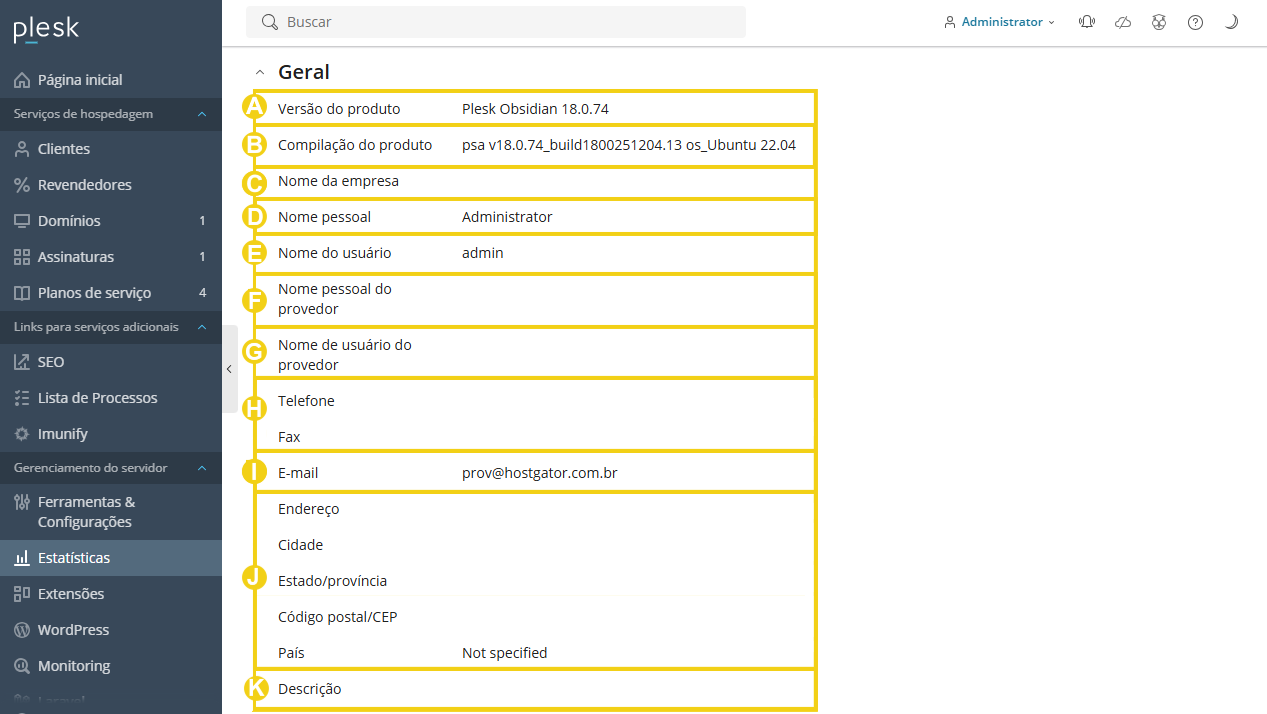Open the Domínios menu item
The height and width of the screenshot is (714, 1267).
69,221
